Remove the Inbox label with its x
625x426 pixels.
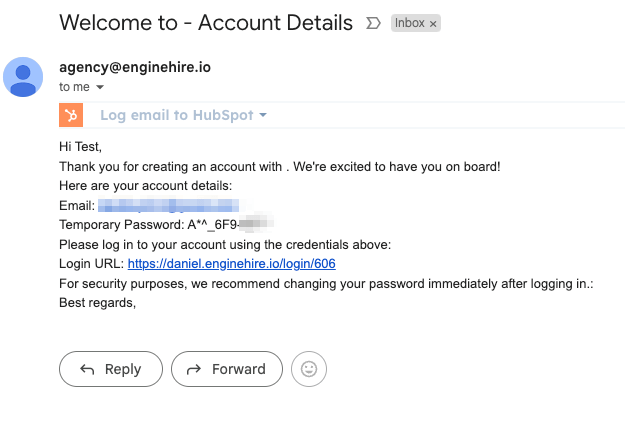click(433, 23)
